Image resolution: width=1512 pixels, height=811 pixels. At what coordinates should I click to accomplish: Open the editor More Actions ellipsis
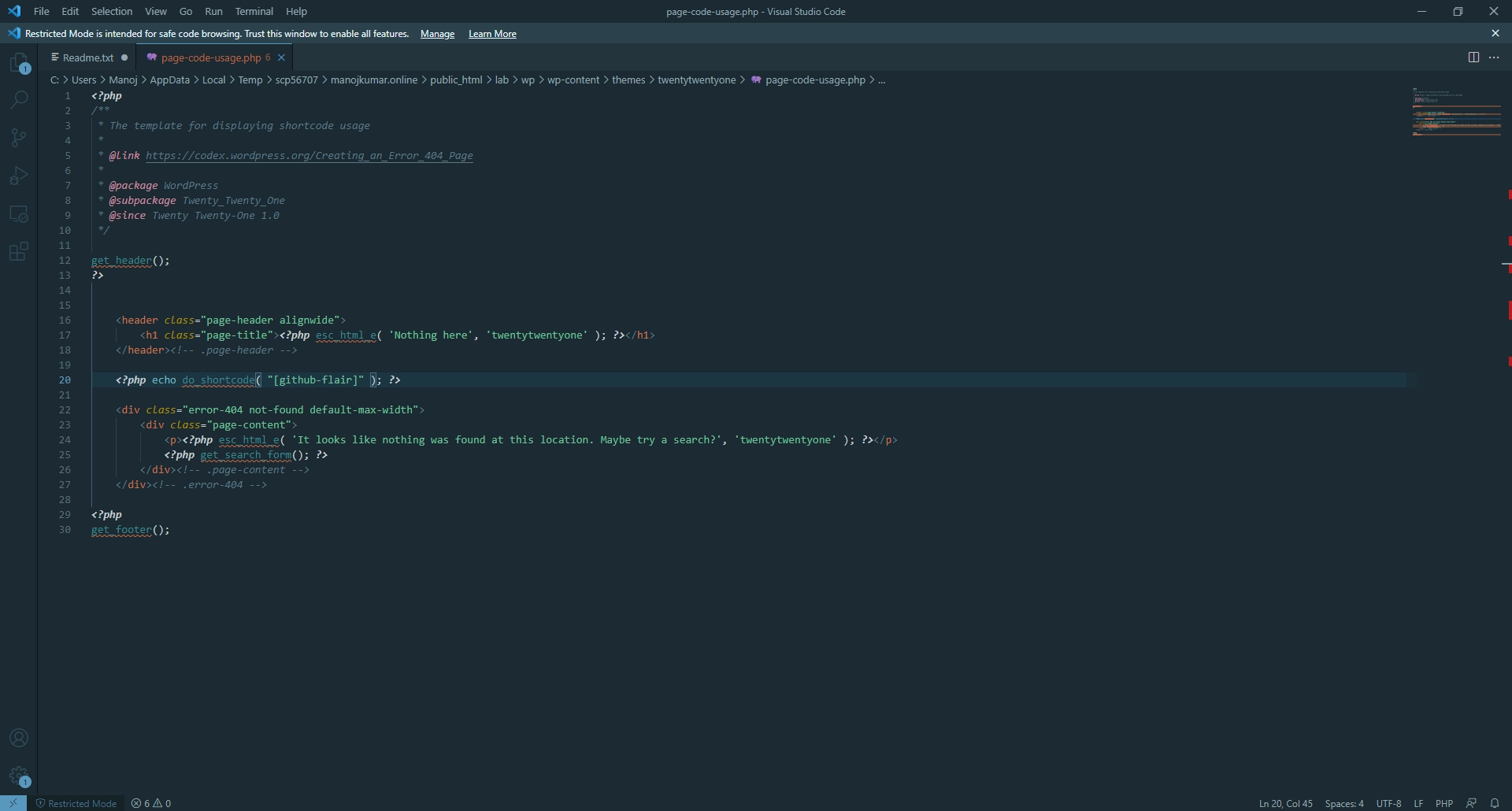point(1494,57)
